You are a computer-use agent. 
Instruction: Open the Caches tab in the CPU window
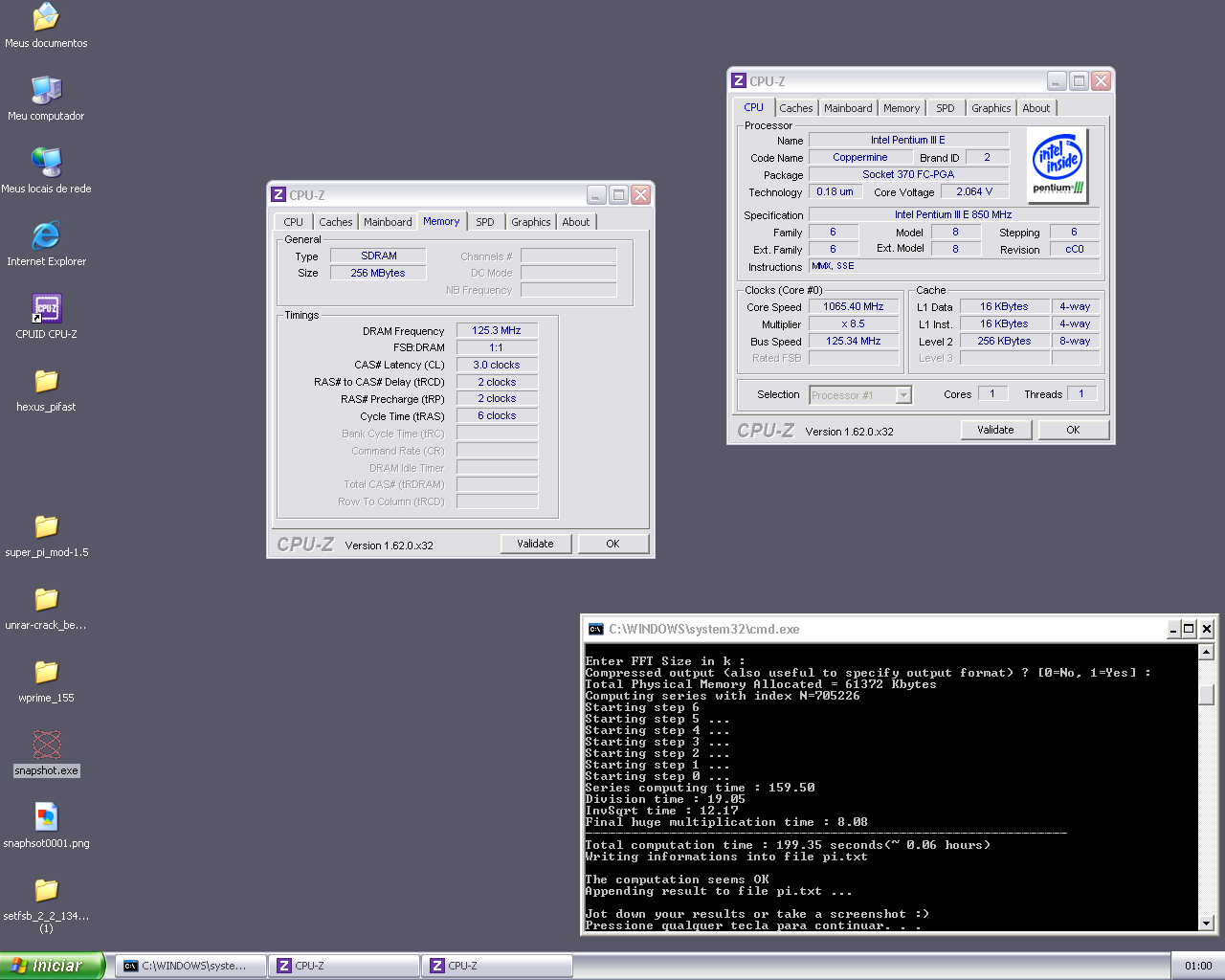[x=796, y=108]
